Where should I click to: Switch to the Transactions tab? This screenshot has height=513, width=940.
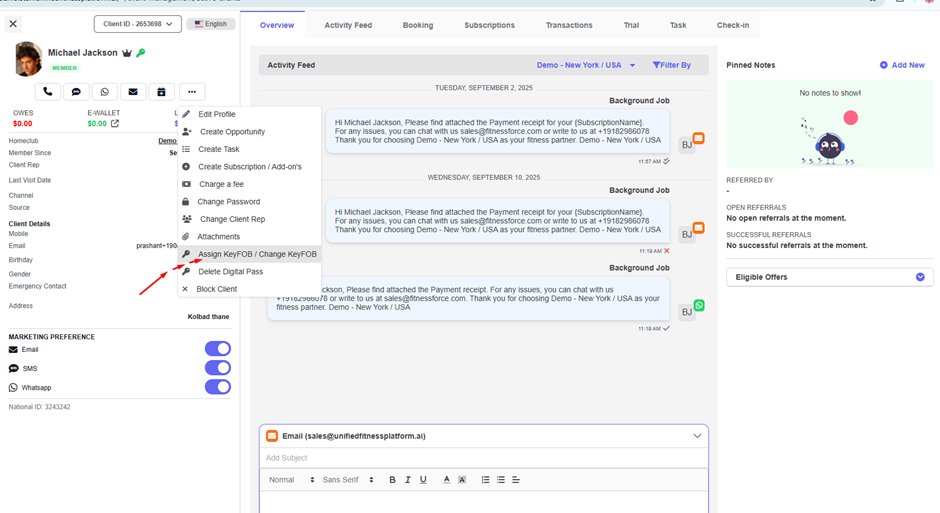[x=569, y=25]
